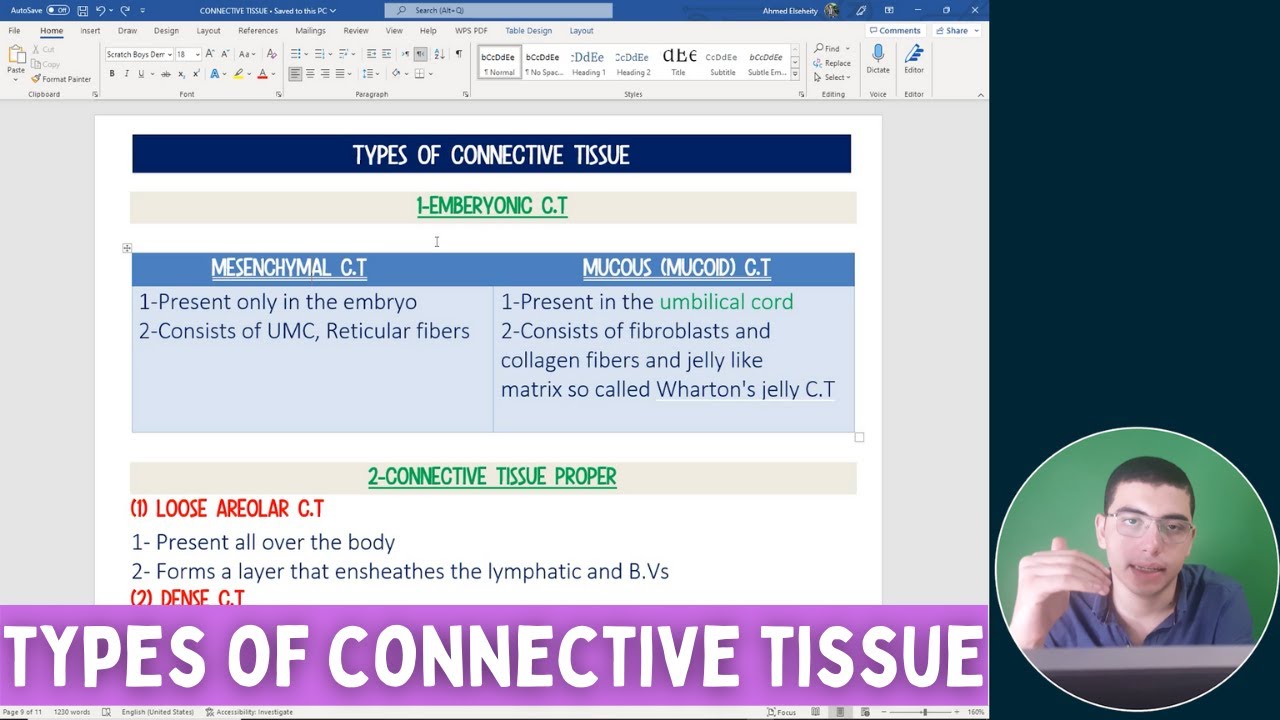This screenshot has width=1280, height=720.
Task: Click the Search (Alt+Q) box
Action: (498, 10)
